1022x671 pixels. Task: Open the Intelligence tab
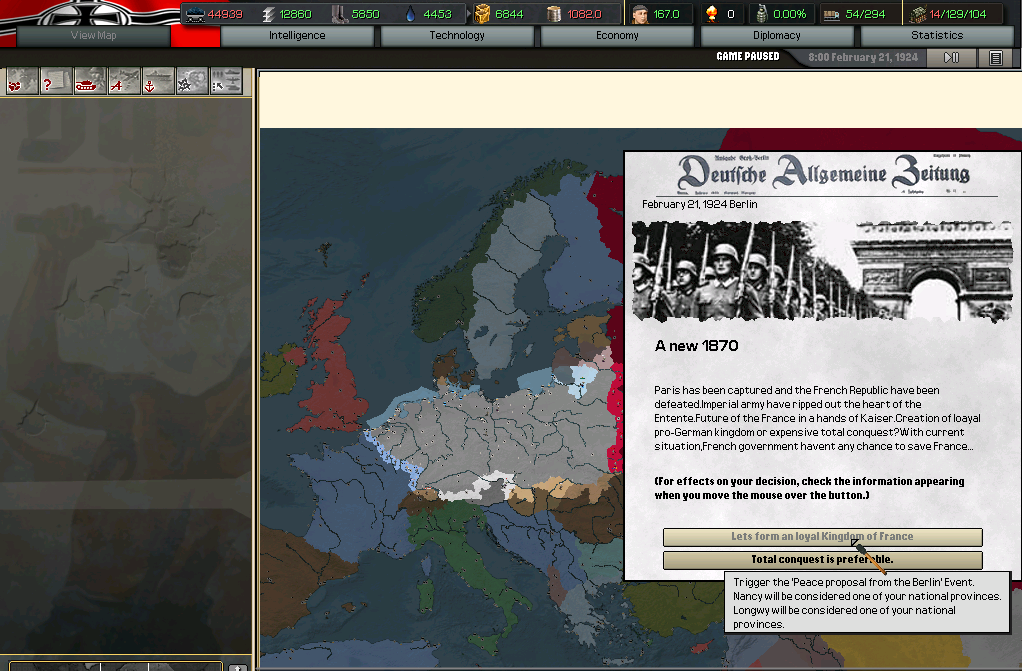[x=297, y=36]
